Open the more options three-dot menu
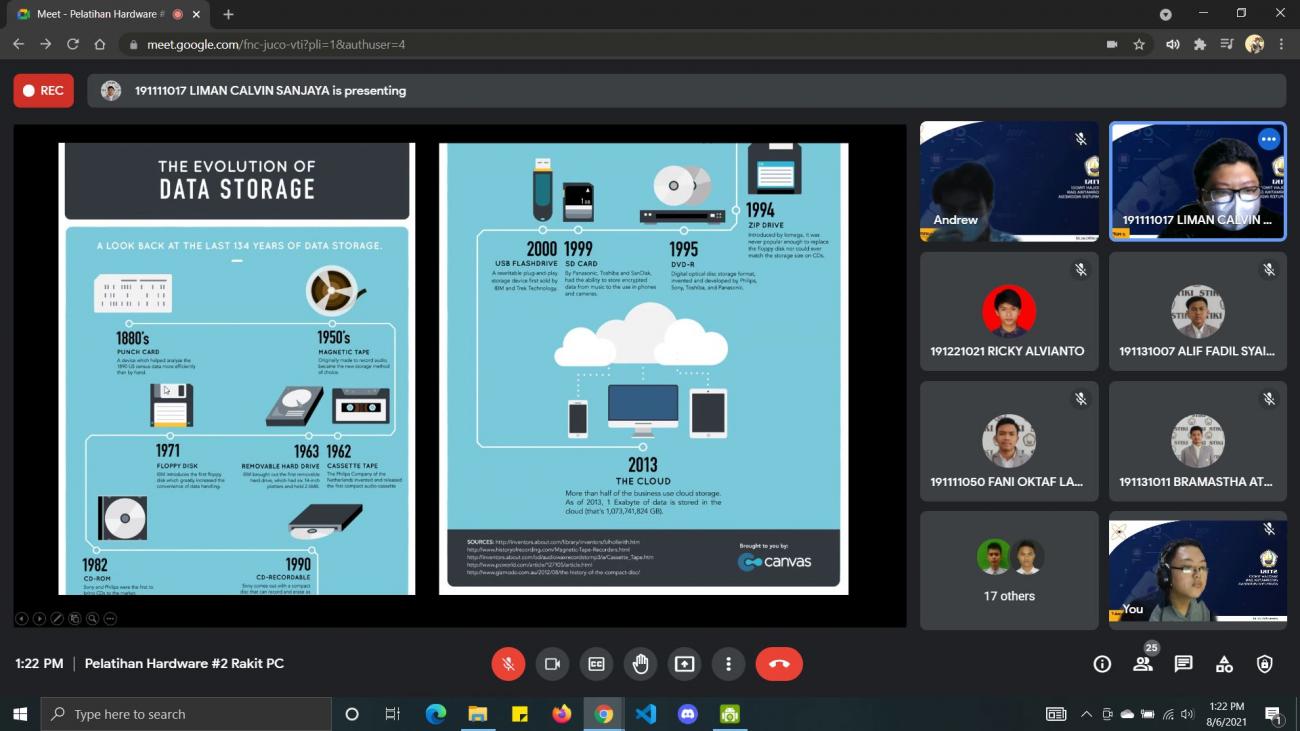Image resolution: width=1300 pixels, height=731 pixels. pyautogui.click(x=728, y=664)
